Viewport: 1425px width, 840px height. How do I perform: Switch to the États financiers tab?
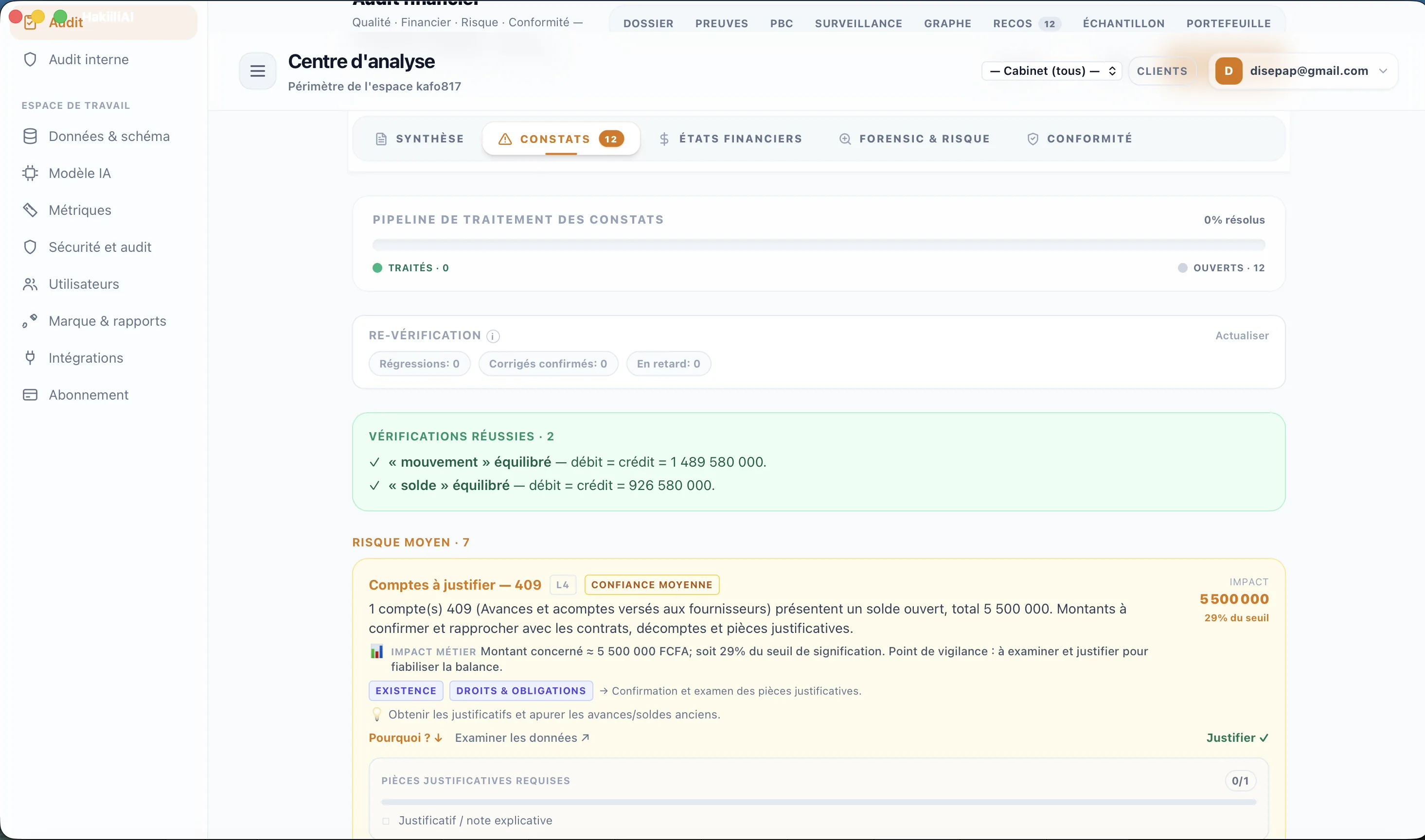click(730, 139)
